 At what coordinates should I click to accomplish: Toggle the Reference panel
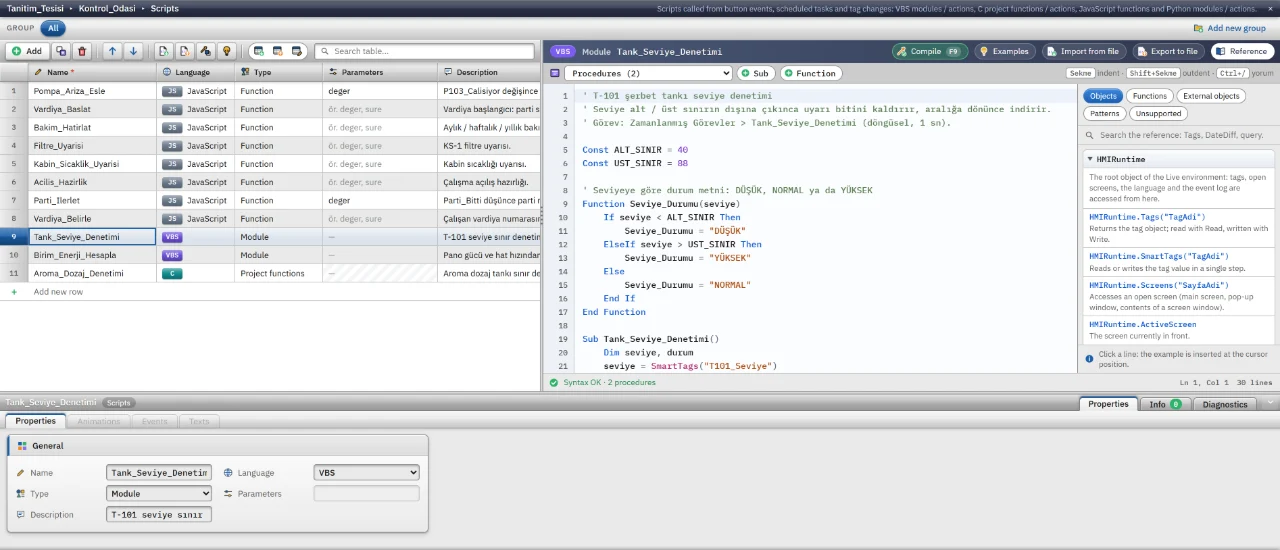(1242, 51)
